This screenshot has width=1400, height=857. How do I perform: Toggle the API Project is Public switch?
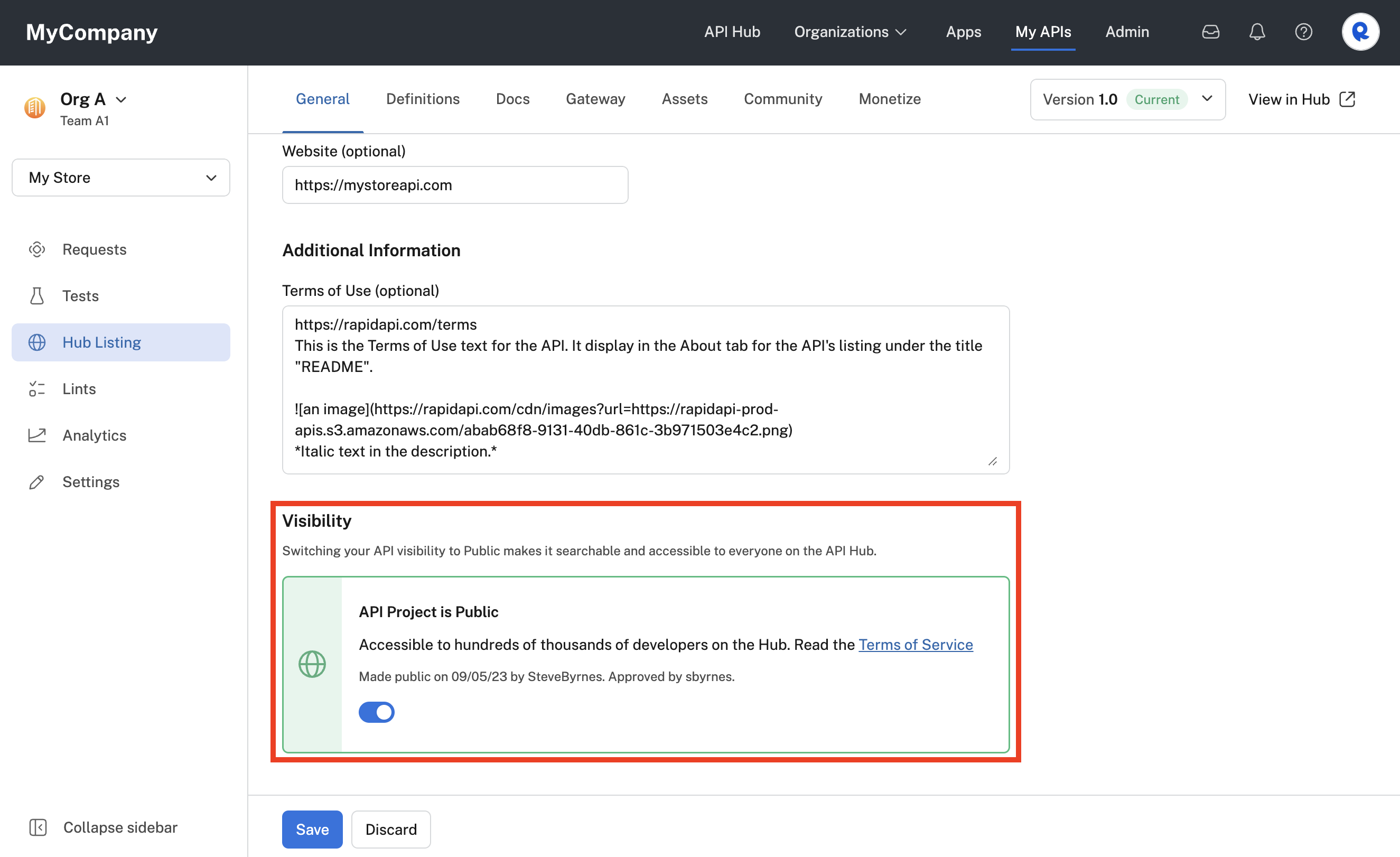point(376,712)
